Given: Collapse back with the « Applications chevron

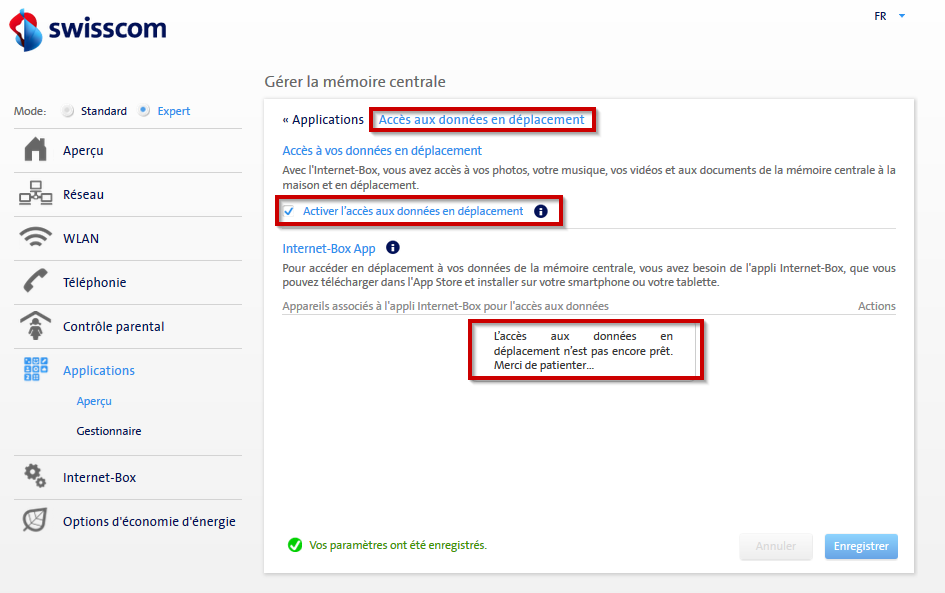Looking at the screenshot, I should pyautogui.click(x=322, y=118).
